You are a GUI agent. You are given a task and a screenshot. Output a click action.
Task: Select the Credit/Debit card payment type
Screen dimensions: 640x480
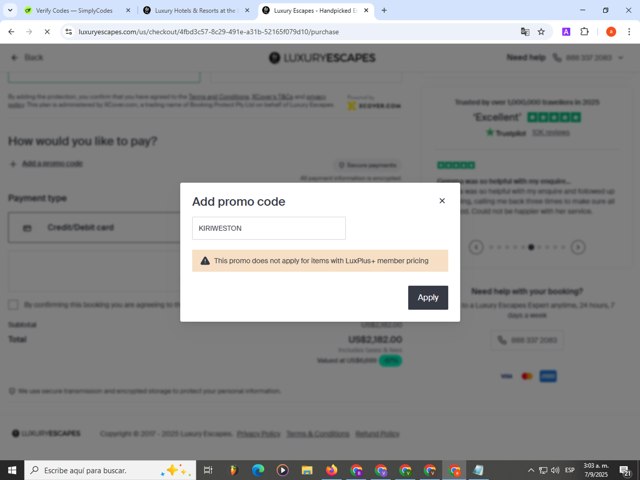coord(95,227)
